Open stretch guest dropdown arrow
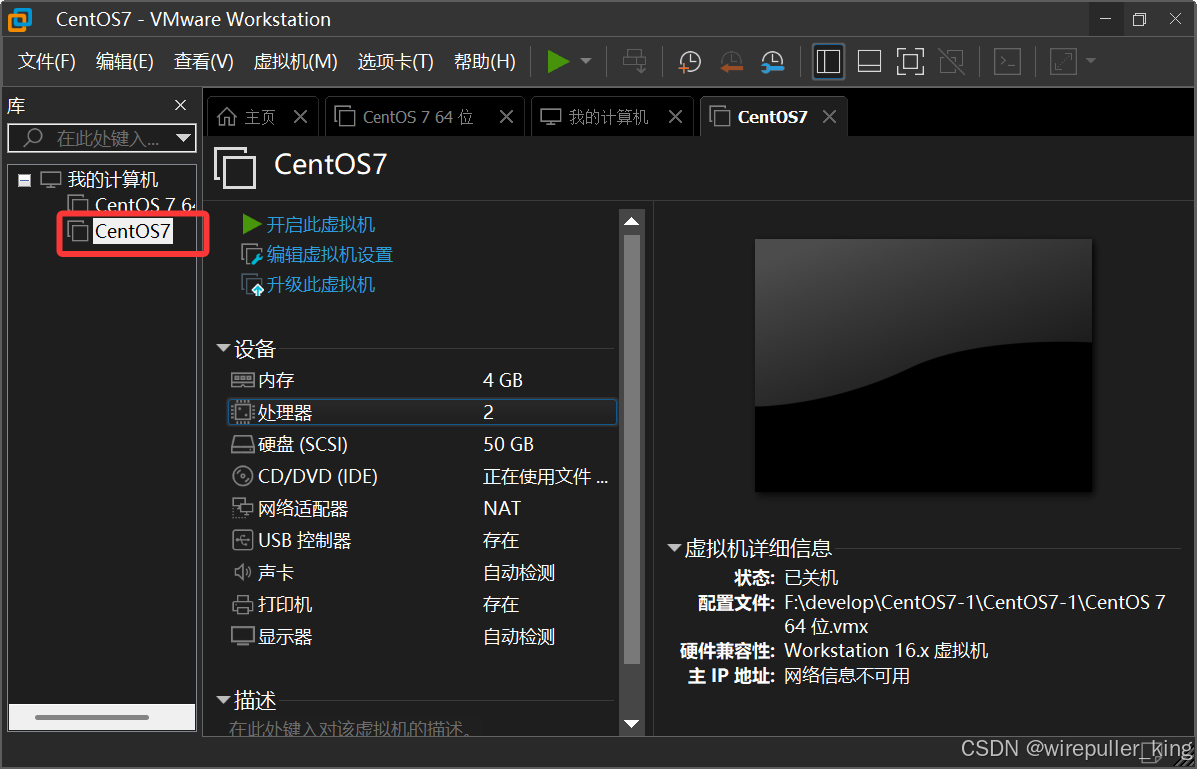The image size is (1197, 769). [x=1090, y=61]
